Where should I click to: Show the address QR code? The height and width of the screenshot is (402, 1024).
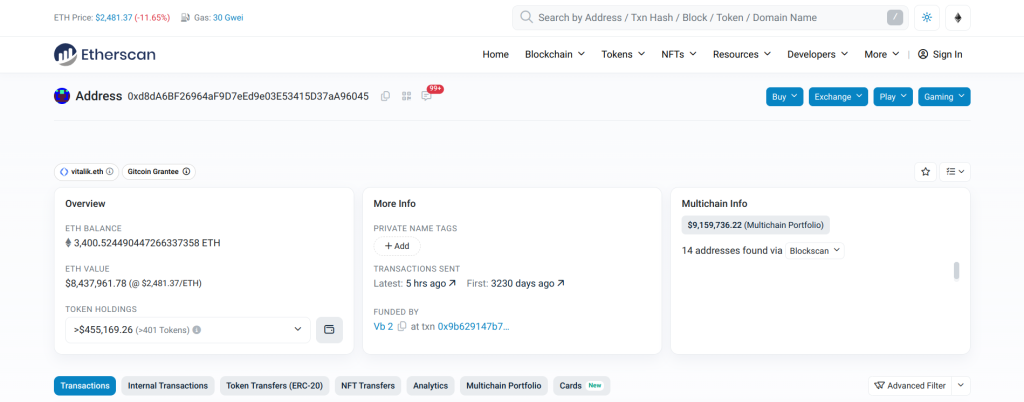click(x=406, y=97)
